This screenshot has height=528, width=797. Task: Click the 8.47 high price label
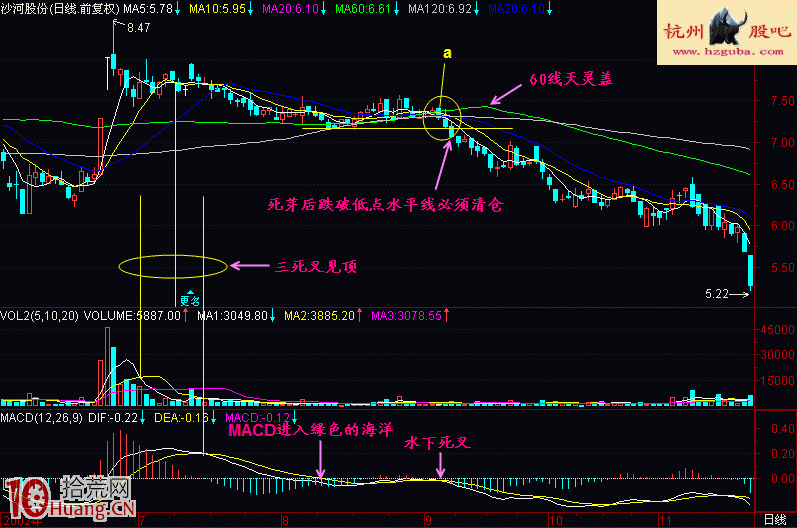click(138, 28)
